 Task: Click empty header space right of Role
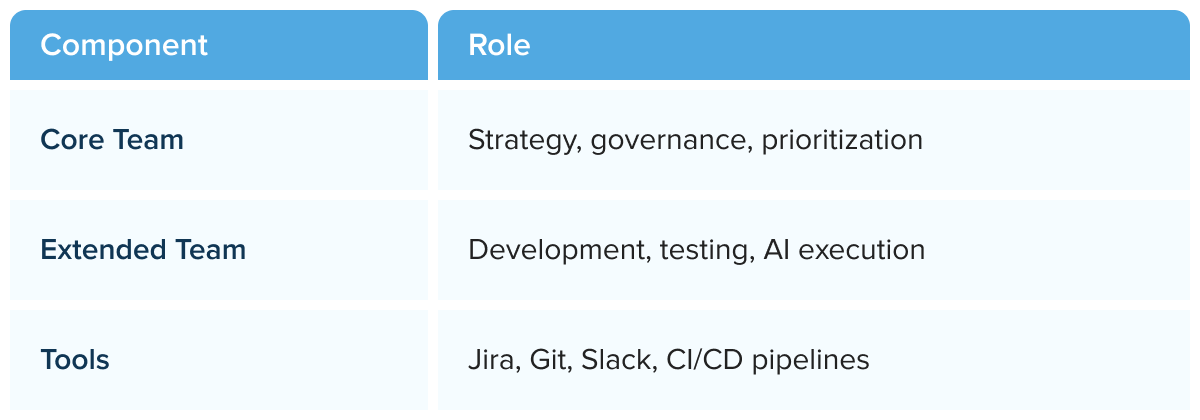pyautogui.click(x=860, y=45)
